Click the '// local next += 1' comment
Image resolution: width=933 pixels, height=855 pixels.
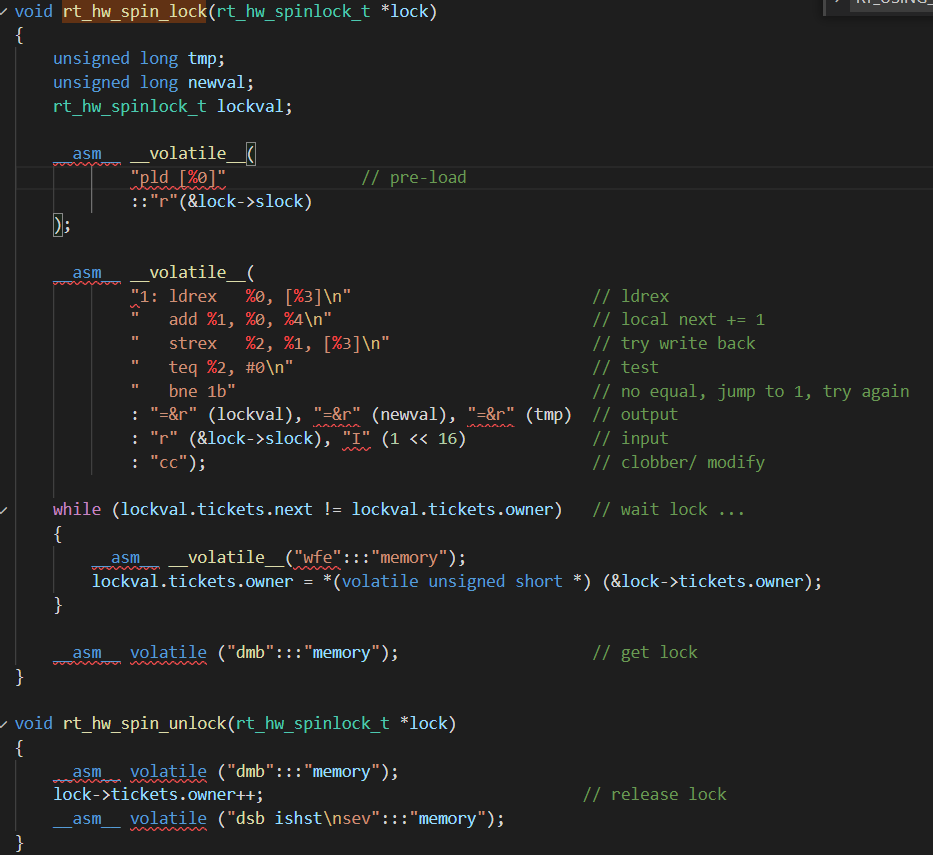[678, 320]
